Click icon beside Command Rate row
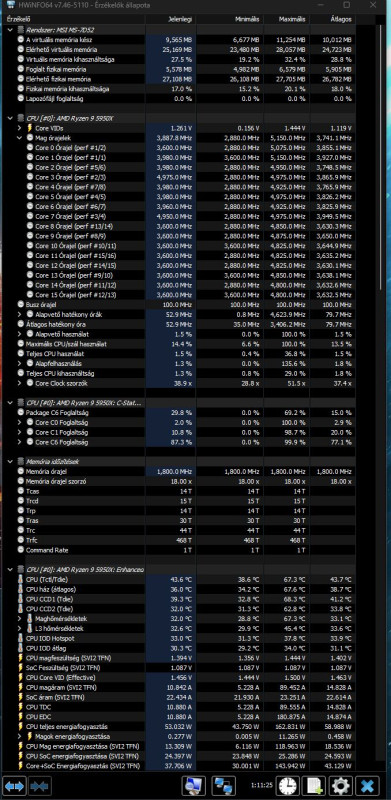 (20, 551)
